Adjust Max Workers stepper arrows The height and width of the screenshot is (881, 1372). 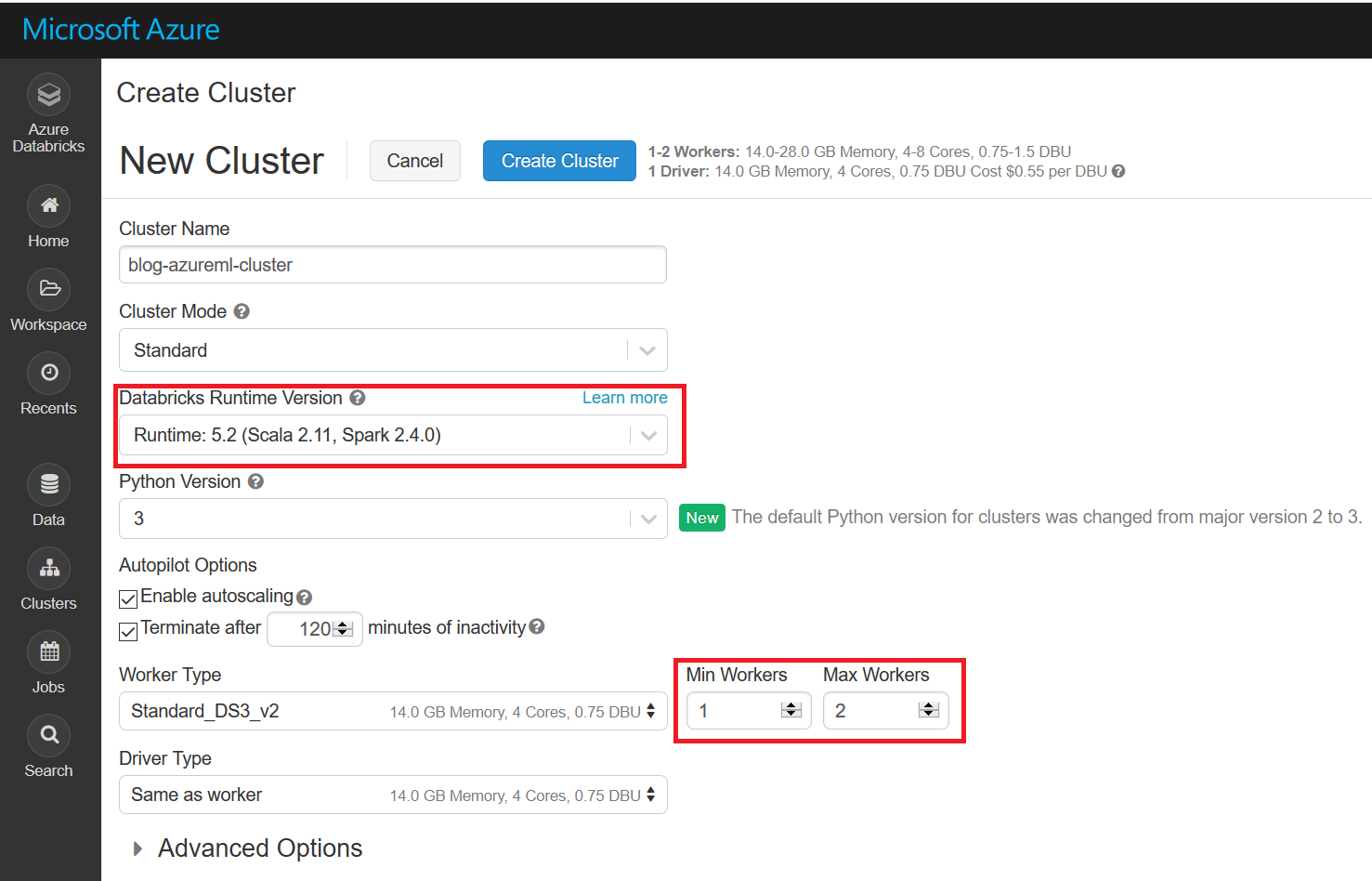point(929,710)
